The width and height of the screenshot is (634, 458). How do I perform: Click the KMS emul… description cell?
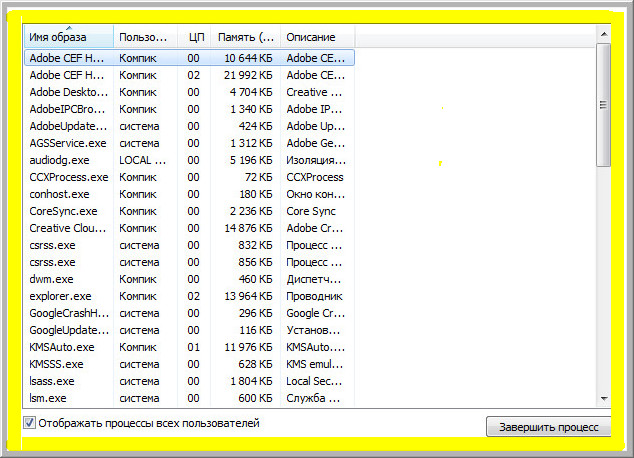pos(314,364)
